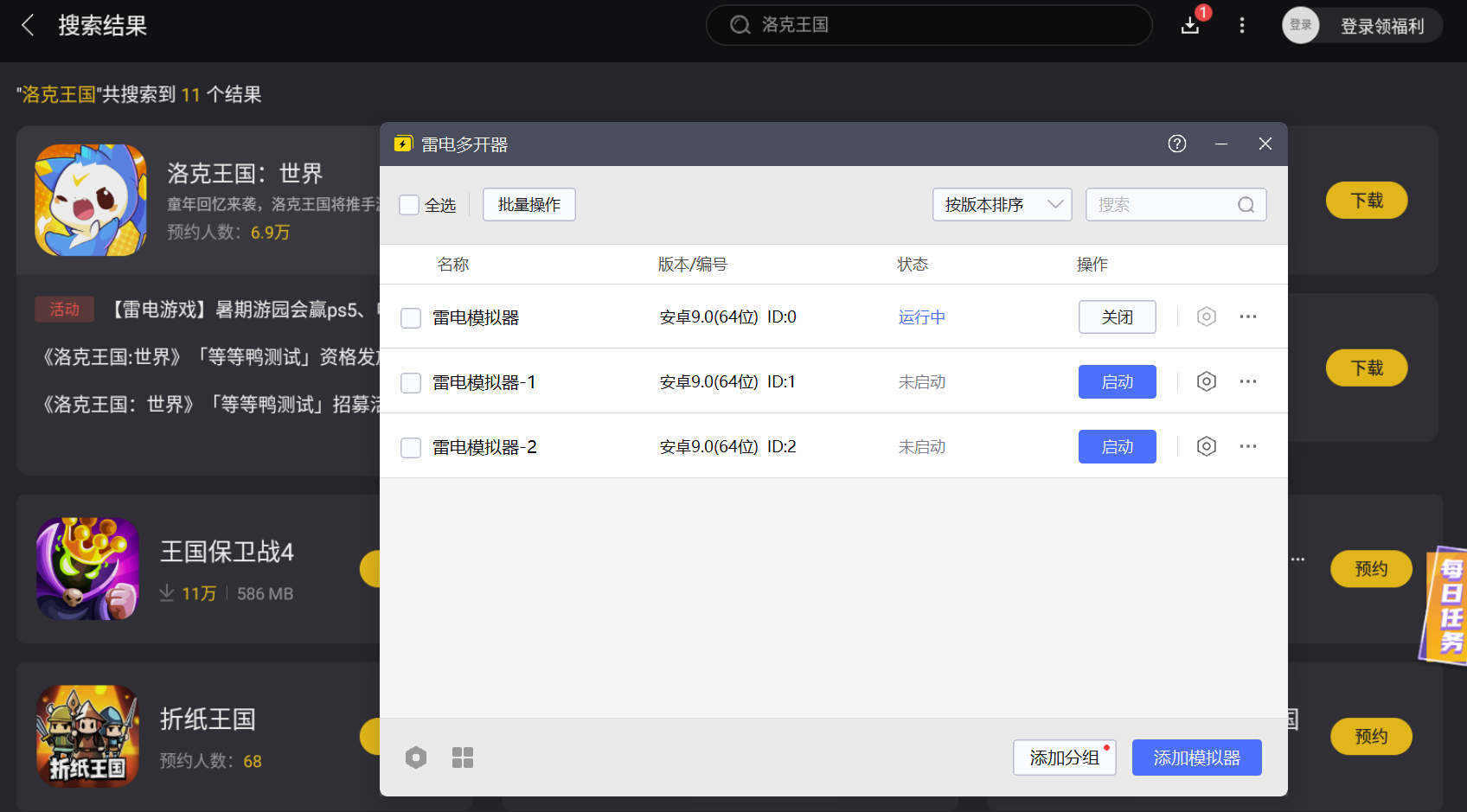This screenshot has width=1467, height=812.
Task: Focus the top 洛克王国 search bar
Action: tap(929, 25)
